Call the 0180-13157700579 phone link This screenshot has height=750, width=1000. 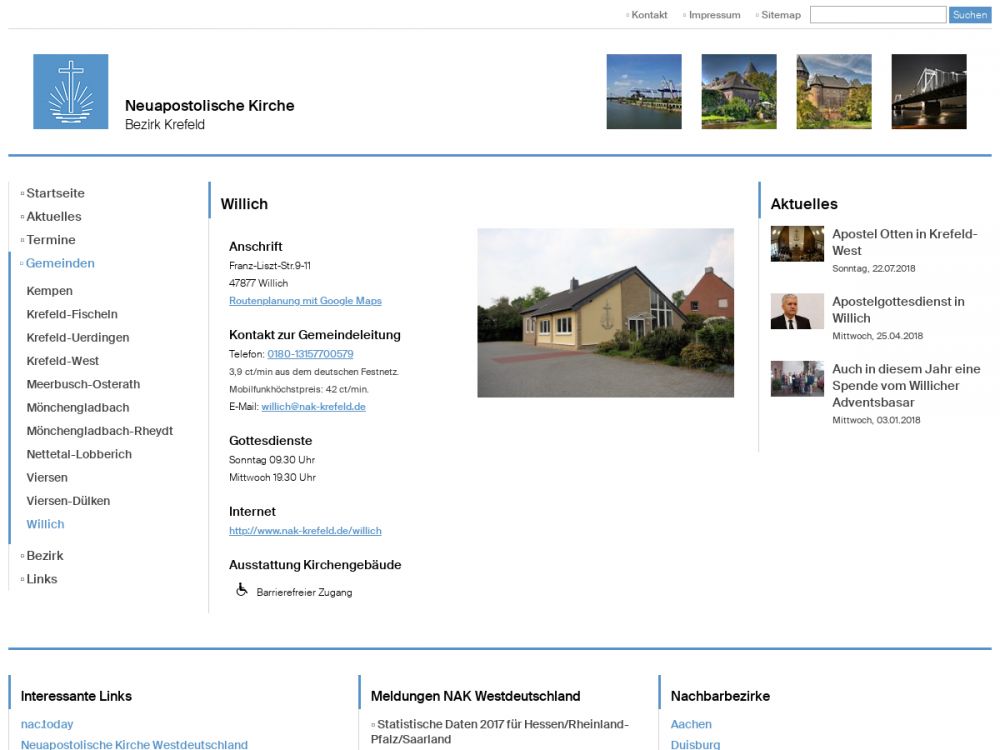310,354
